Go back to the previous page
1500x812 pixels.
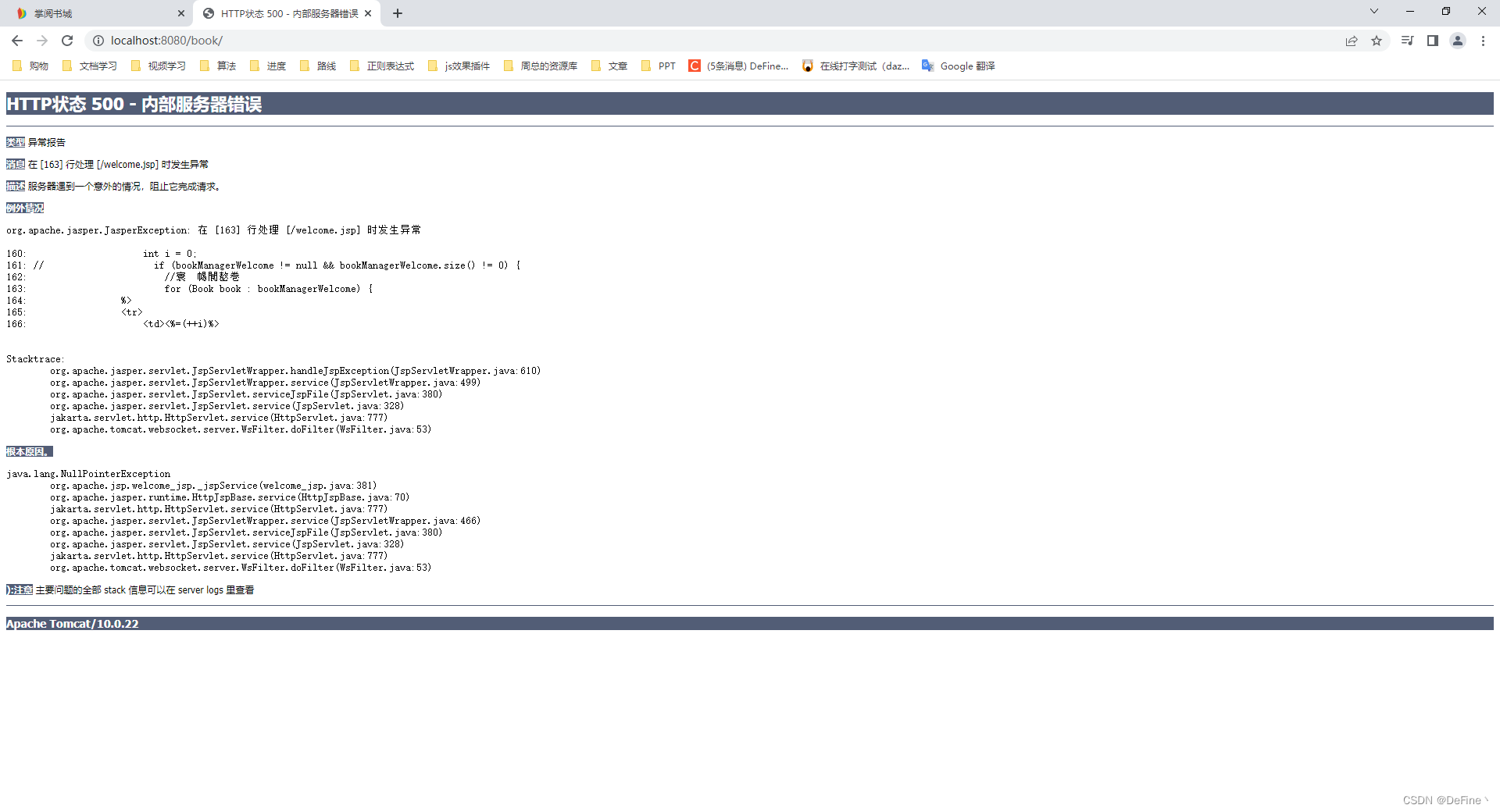tap(17, 41)
